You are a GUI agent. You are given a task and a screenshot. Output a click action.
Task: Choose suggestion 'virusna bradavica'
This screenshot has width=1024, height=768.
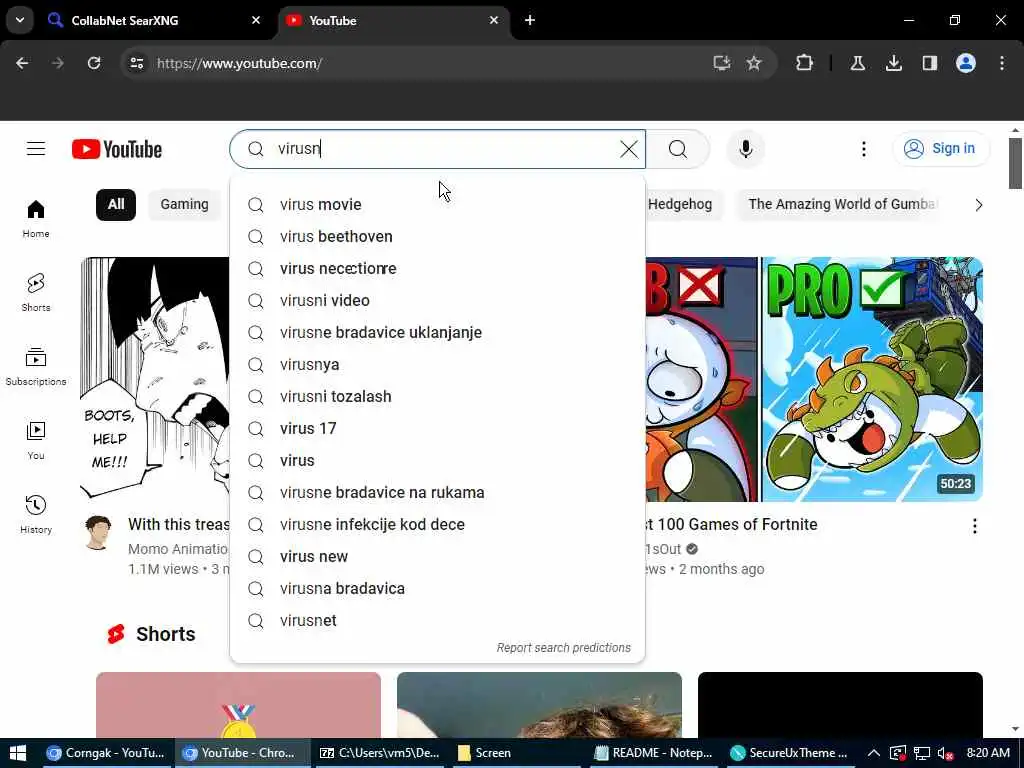click(438, 588)
